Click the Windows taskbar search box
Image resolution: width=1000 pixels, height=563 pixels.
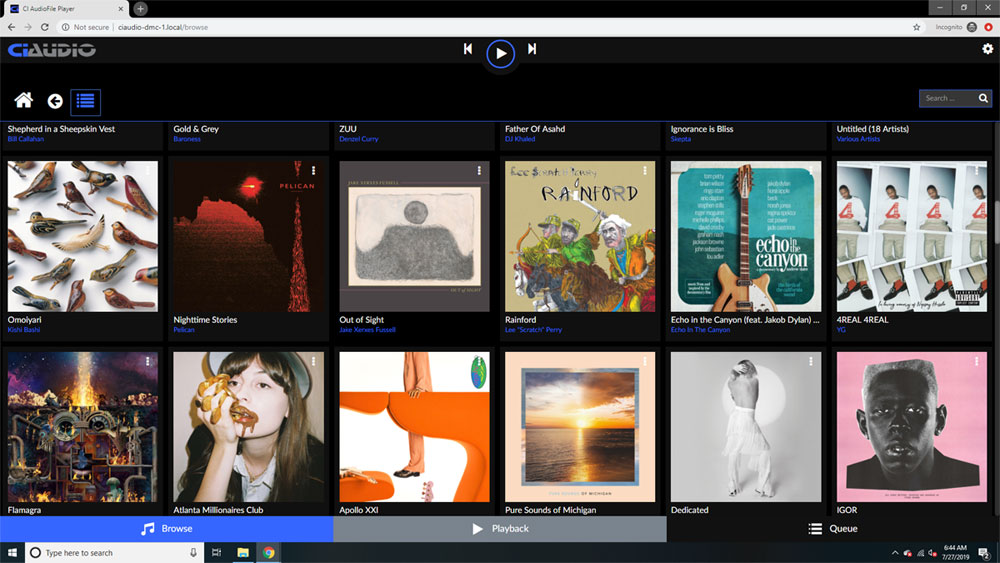click(114, 552)
